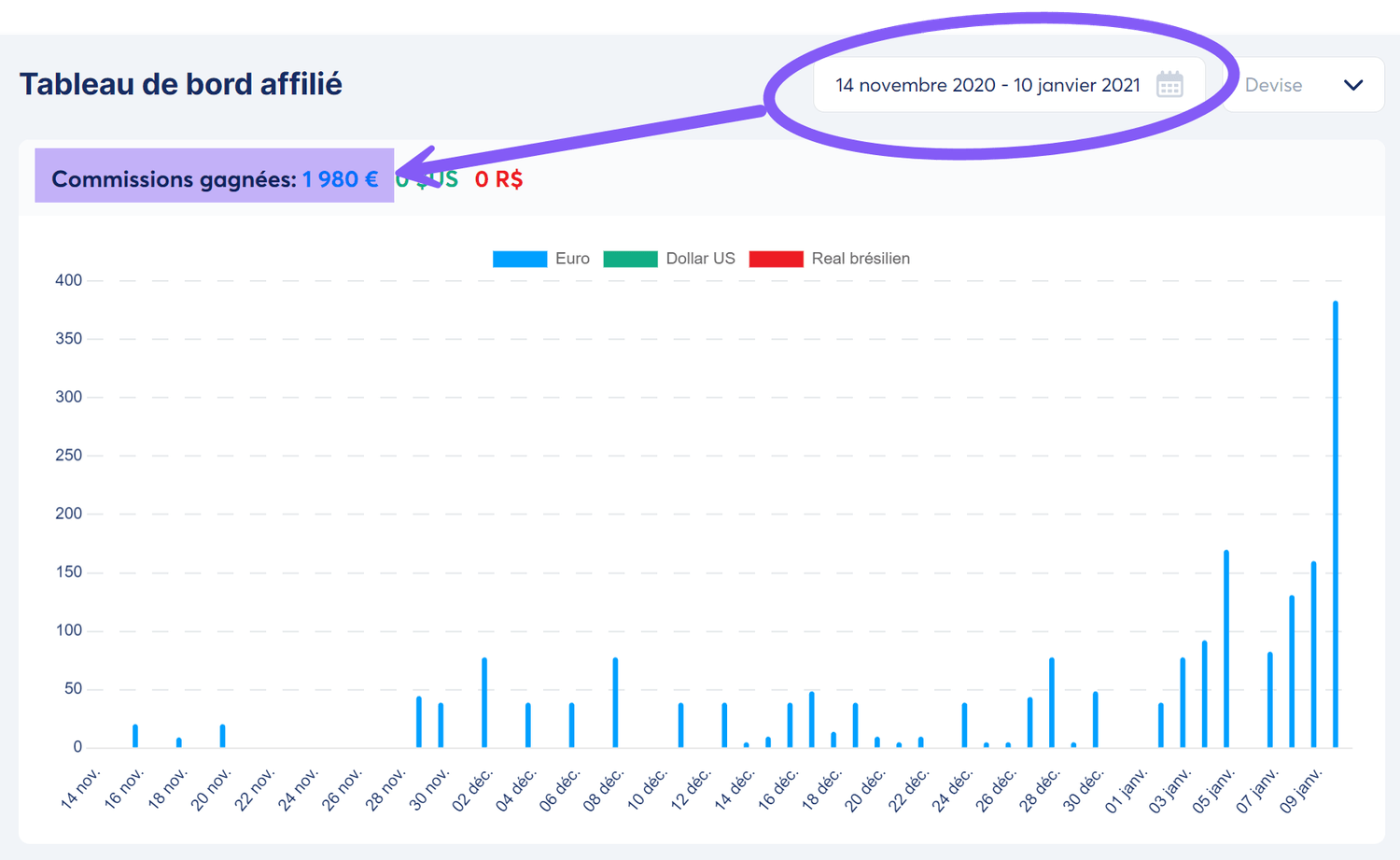1400x860 pixels.
Task: Click the 14 nov. x-axis label
Action: tap(81, 787)
